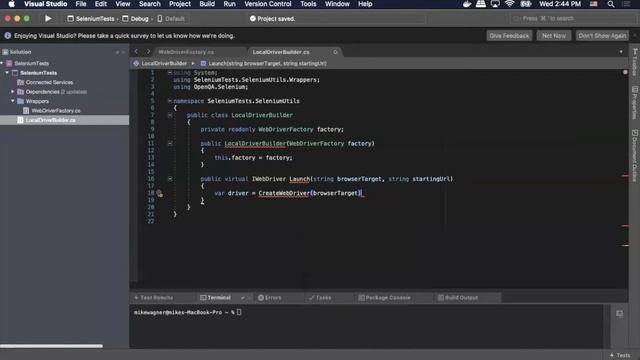
Task: Collapse the using directives fold on line 1
Action: (170, 73)
